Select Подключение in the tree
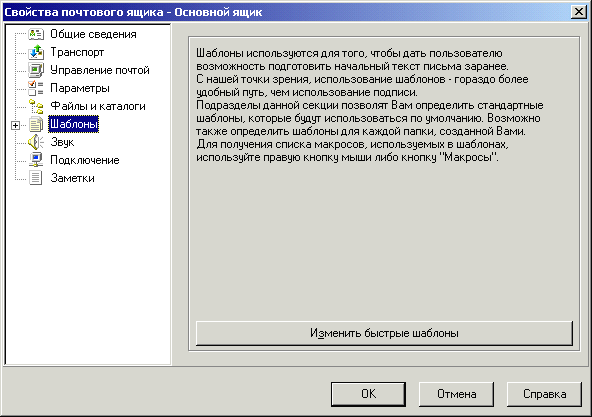 pos(85,160)
